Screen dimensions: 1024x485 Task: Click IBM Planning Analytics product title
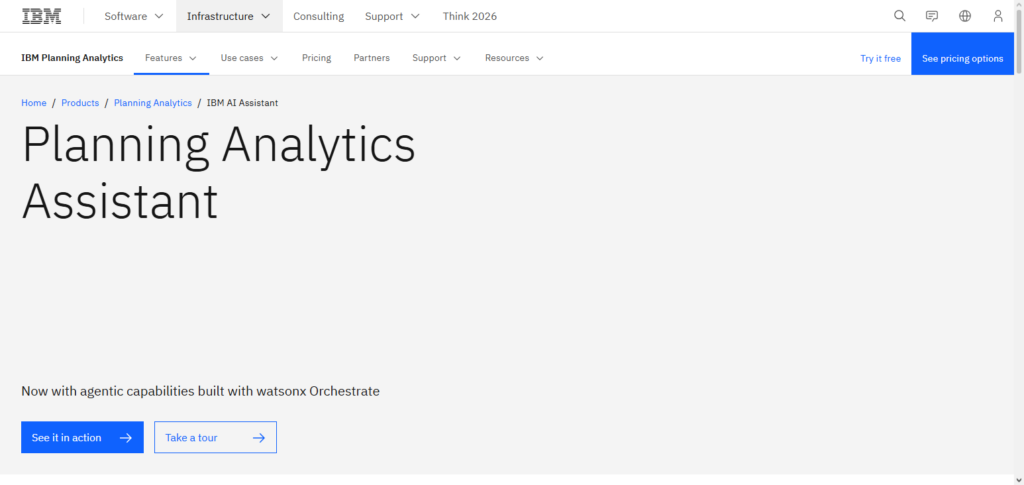72,58
